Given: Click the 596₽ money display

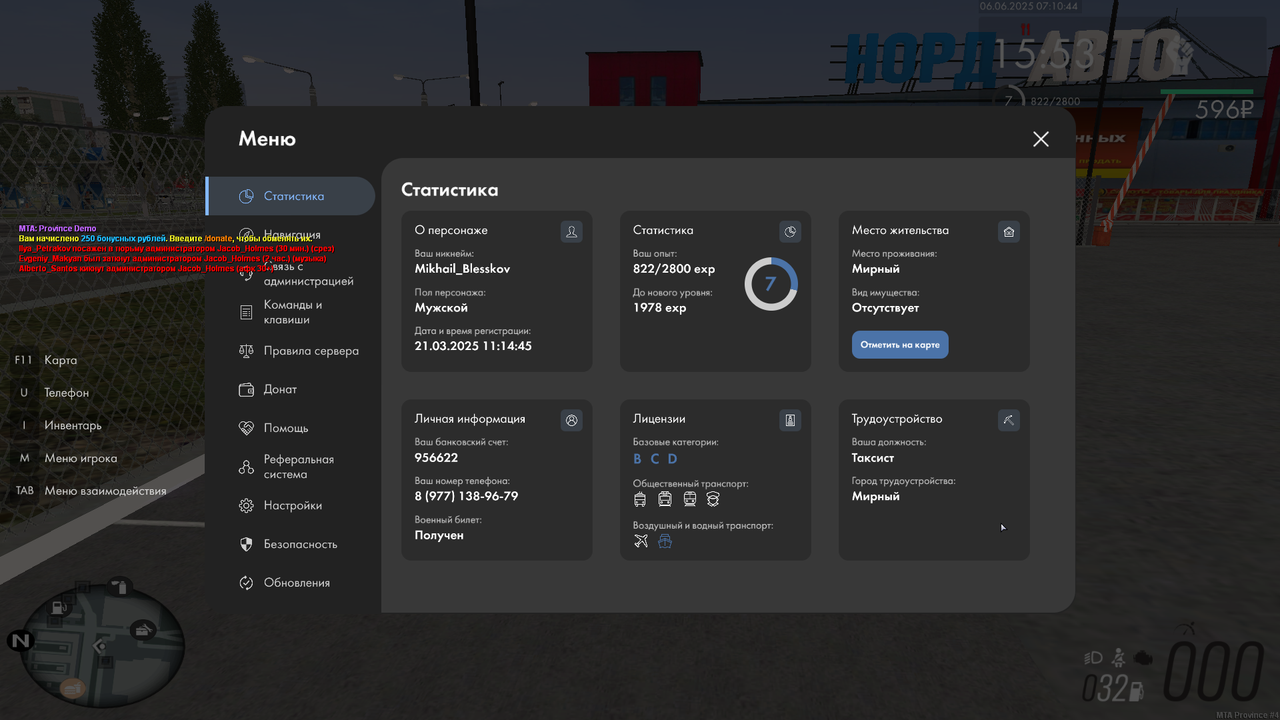Looking at the screenshot, I should [1224, 110].
